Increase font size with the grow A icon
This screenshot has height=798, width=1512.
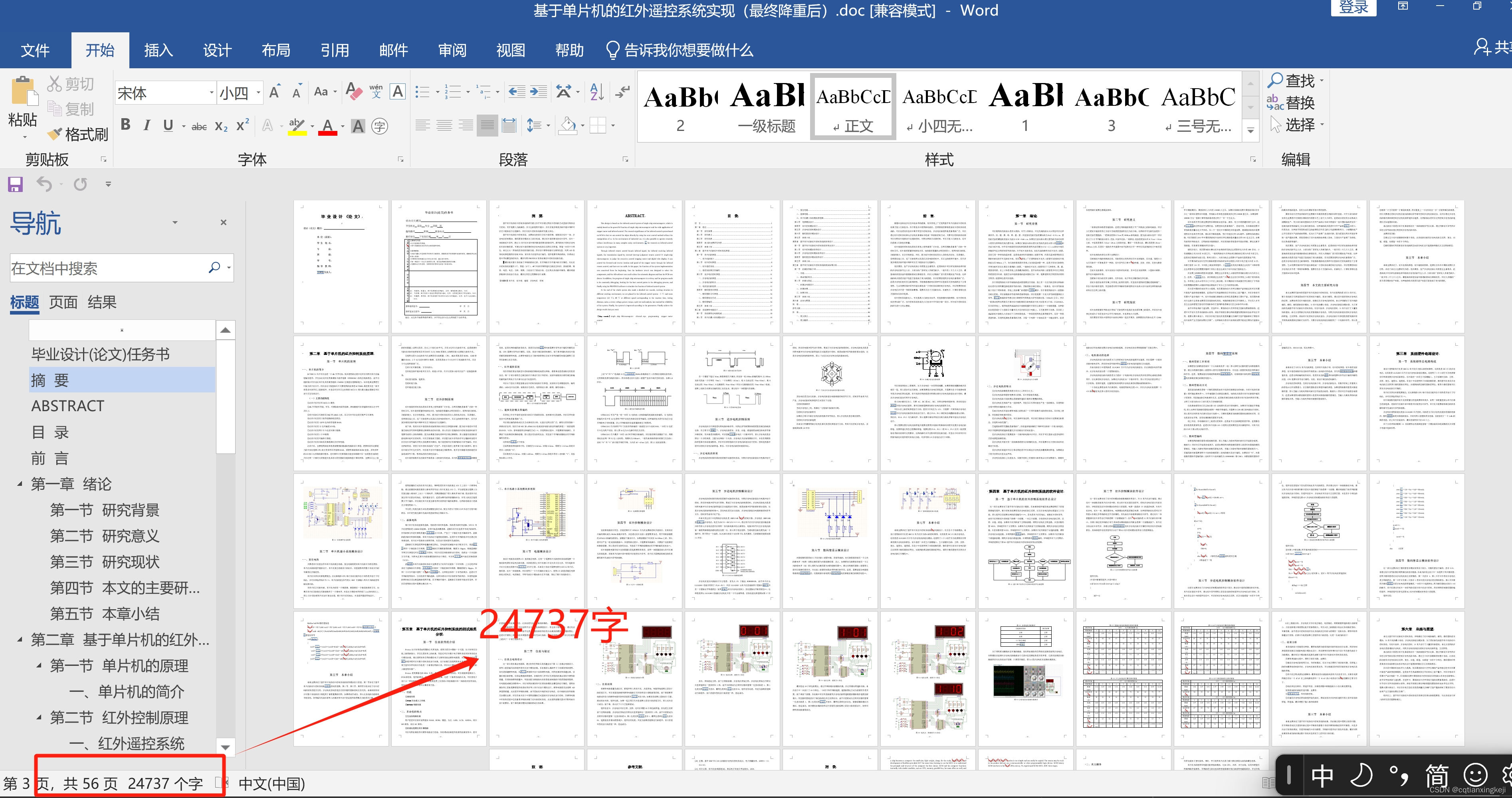point(275,91)
